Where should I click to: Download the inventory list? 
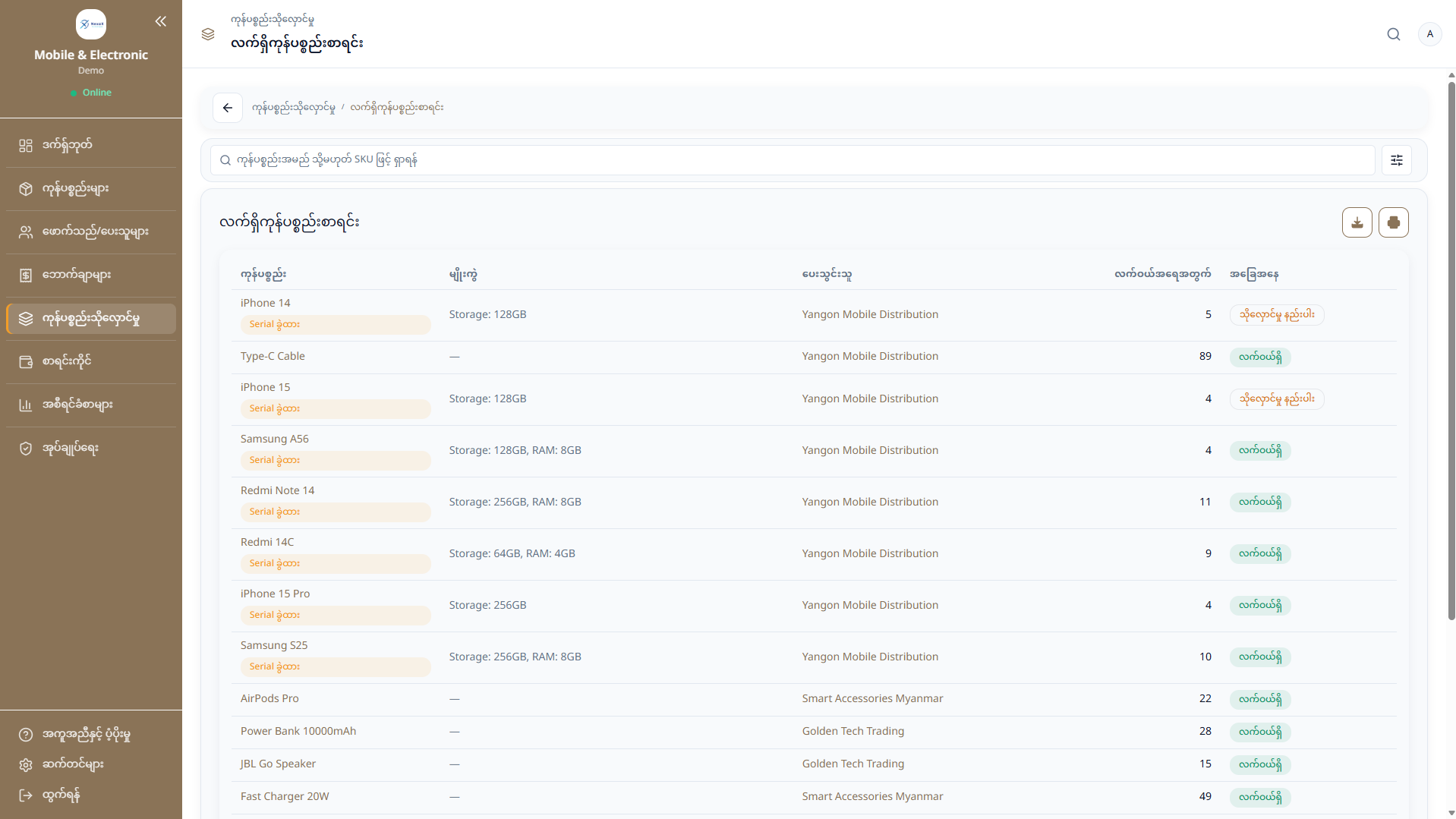point(1357,222)
